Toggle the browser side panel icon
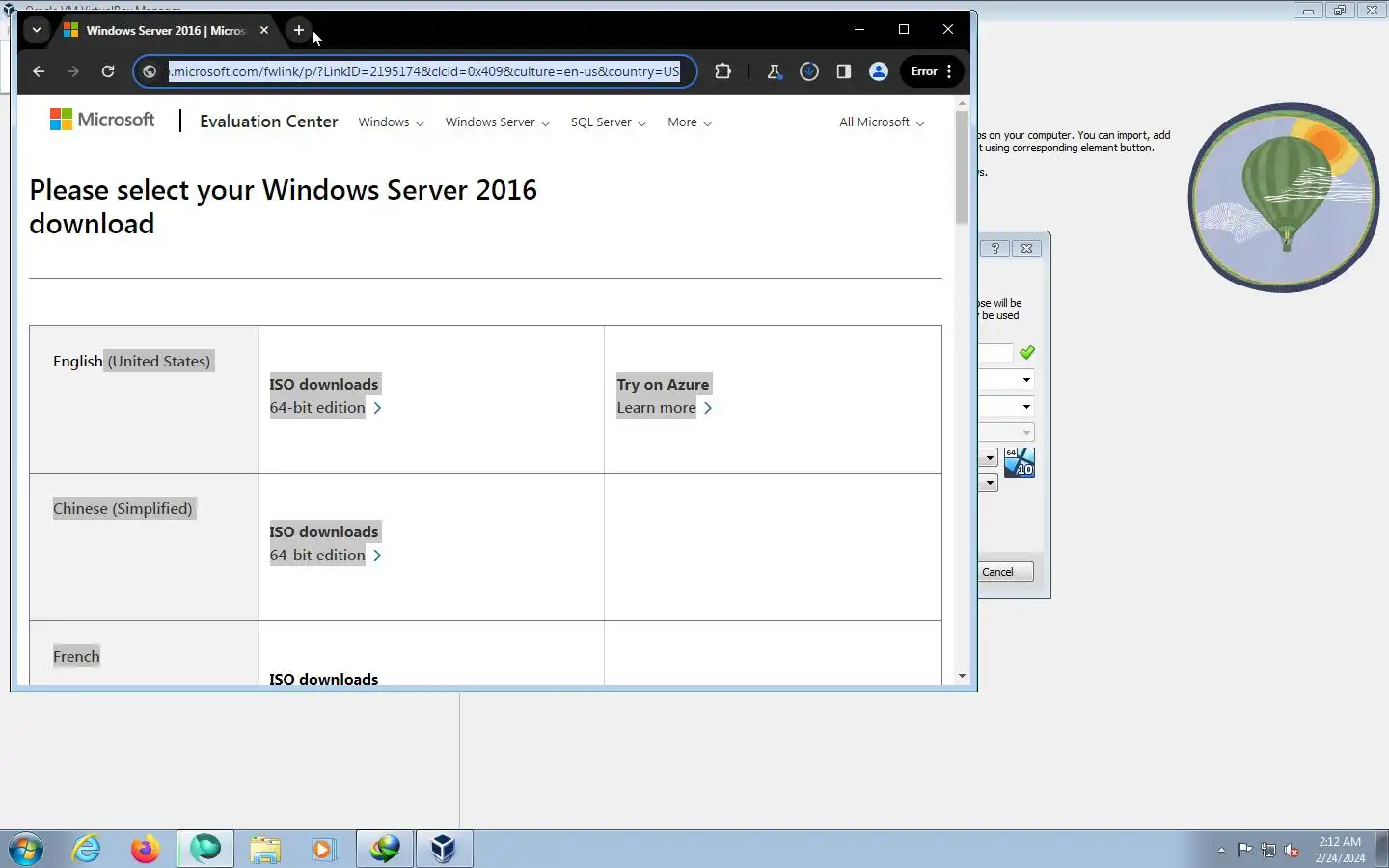The width and height of the screenshot is (1389, 868). (844, 71)
